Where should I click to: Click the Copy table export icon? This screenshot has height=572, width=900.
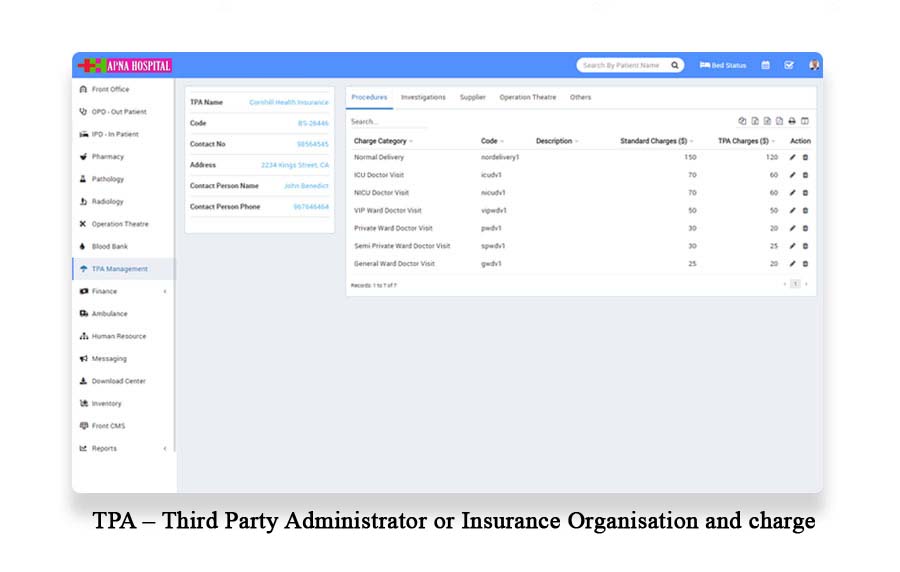[742, 121]
